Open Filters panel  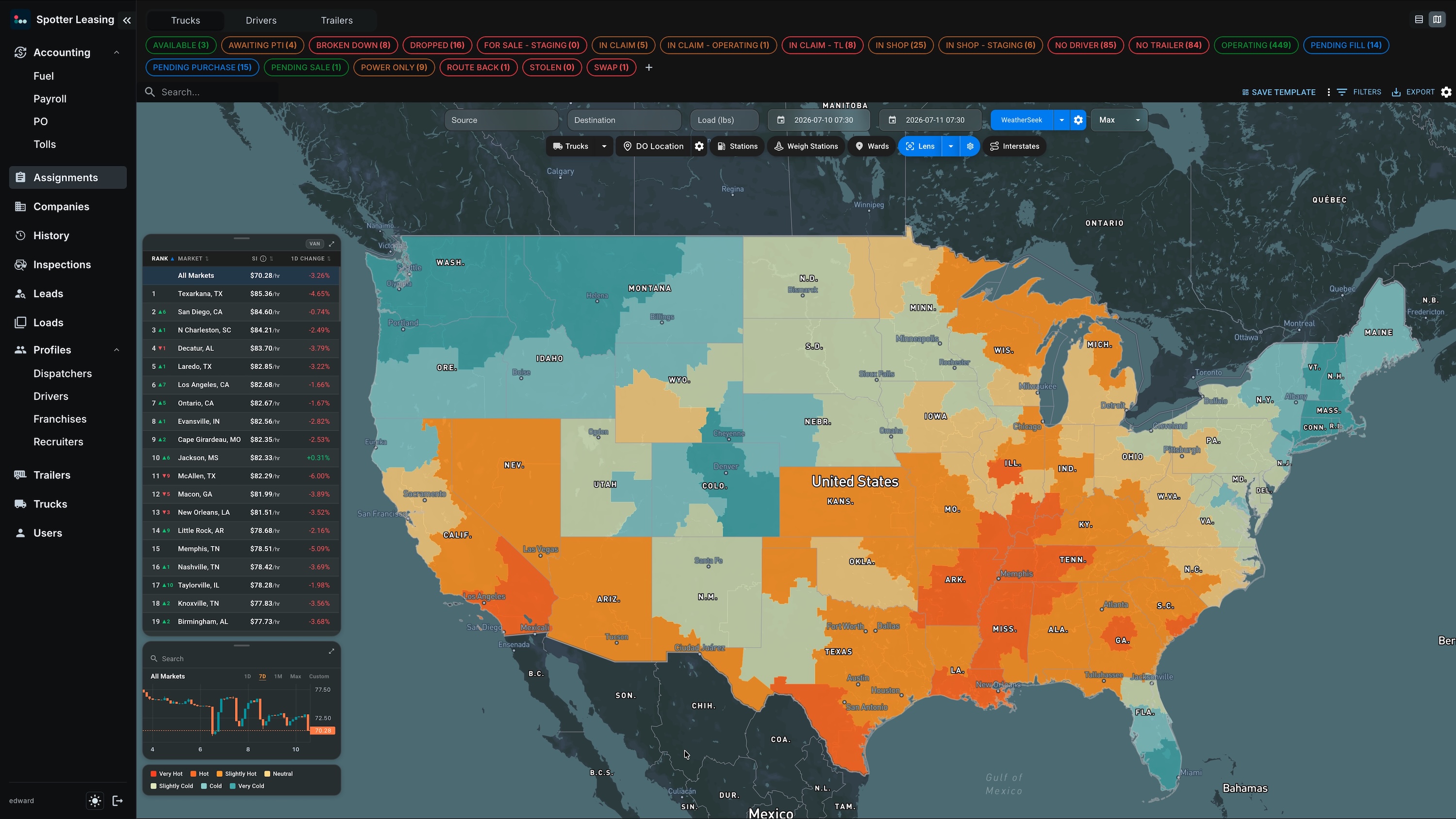(1359, 92)
